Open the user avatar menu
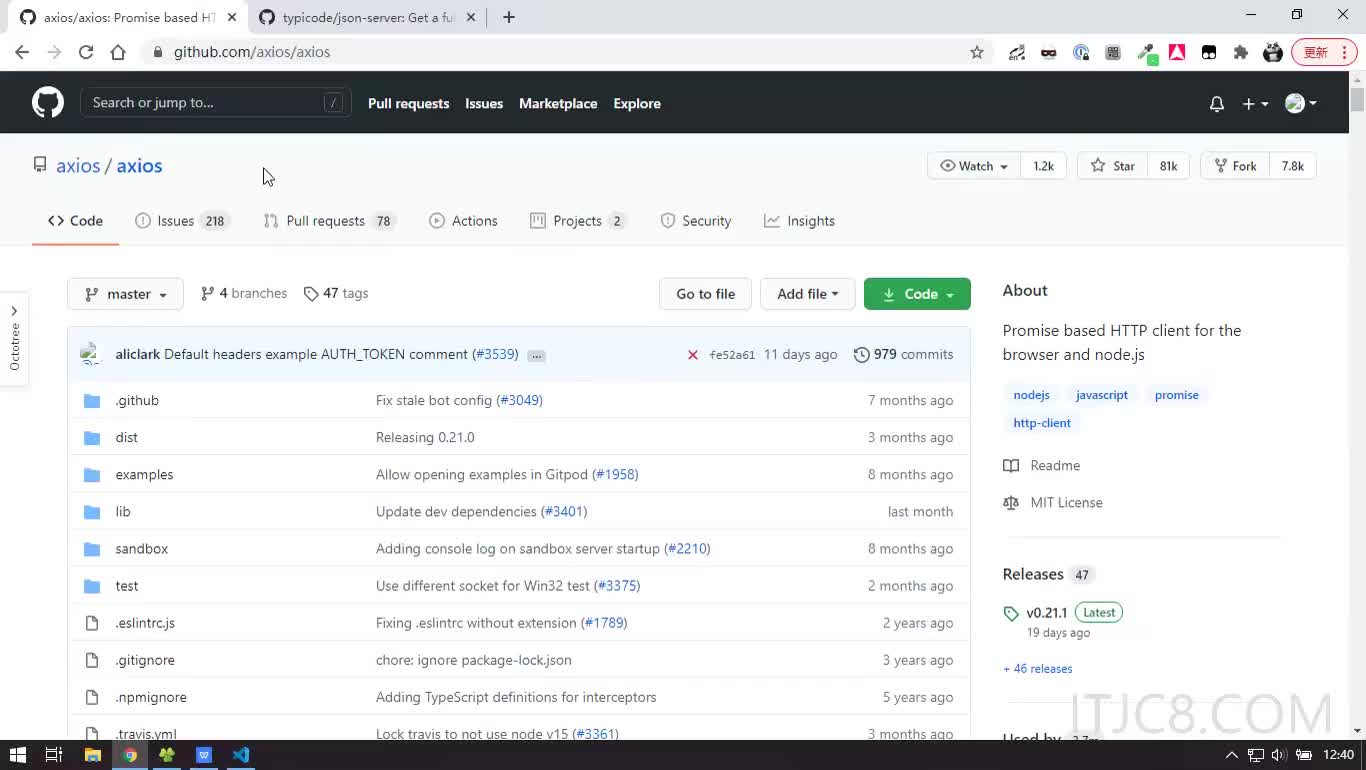This screenshot has height=770, width=1366. click(1300, 104)
